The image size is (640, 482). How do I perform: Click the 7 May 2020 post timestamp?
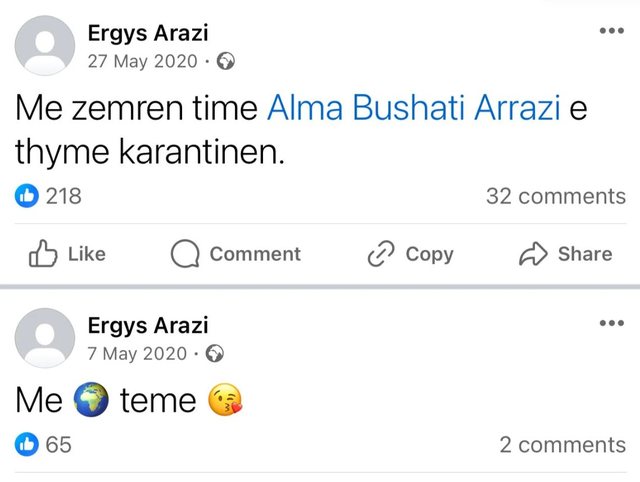tap(137, 353)
